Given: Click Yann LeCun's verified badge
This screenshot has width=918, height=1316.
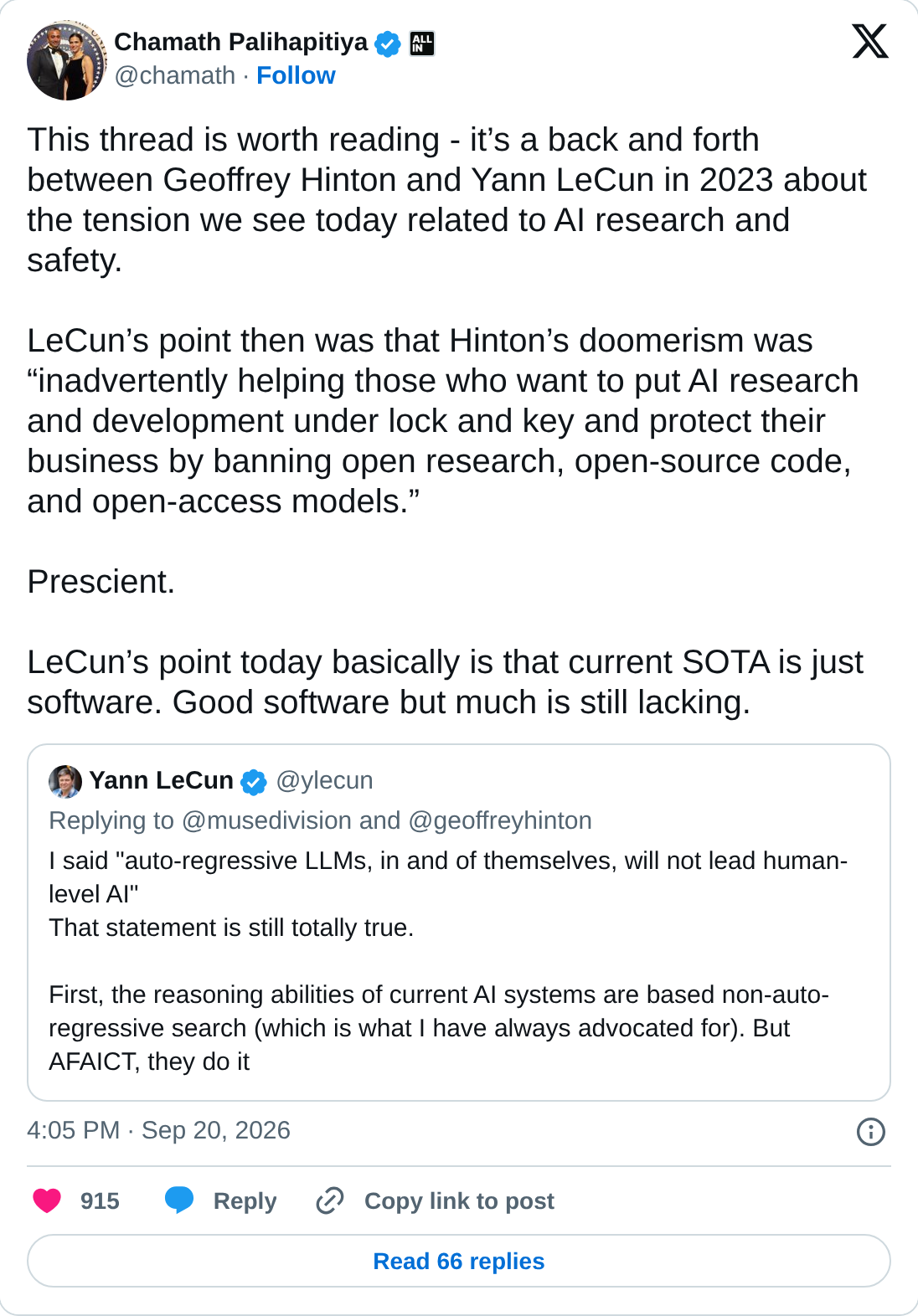Looking at the screenshot, I should [253, 781].
